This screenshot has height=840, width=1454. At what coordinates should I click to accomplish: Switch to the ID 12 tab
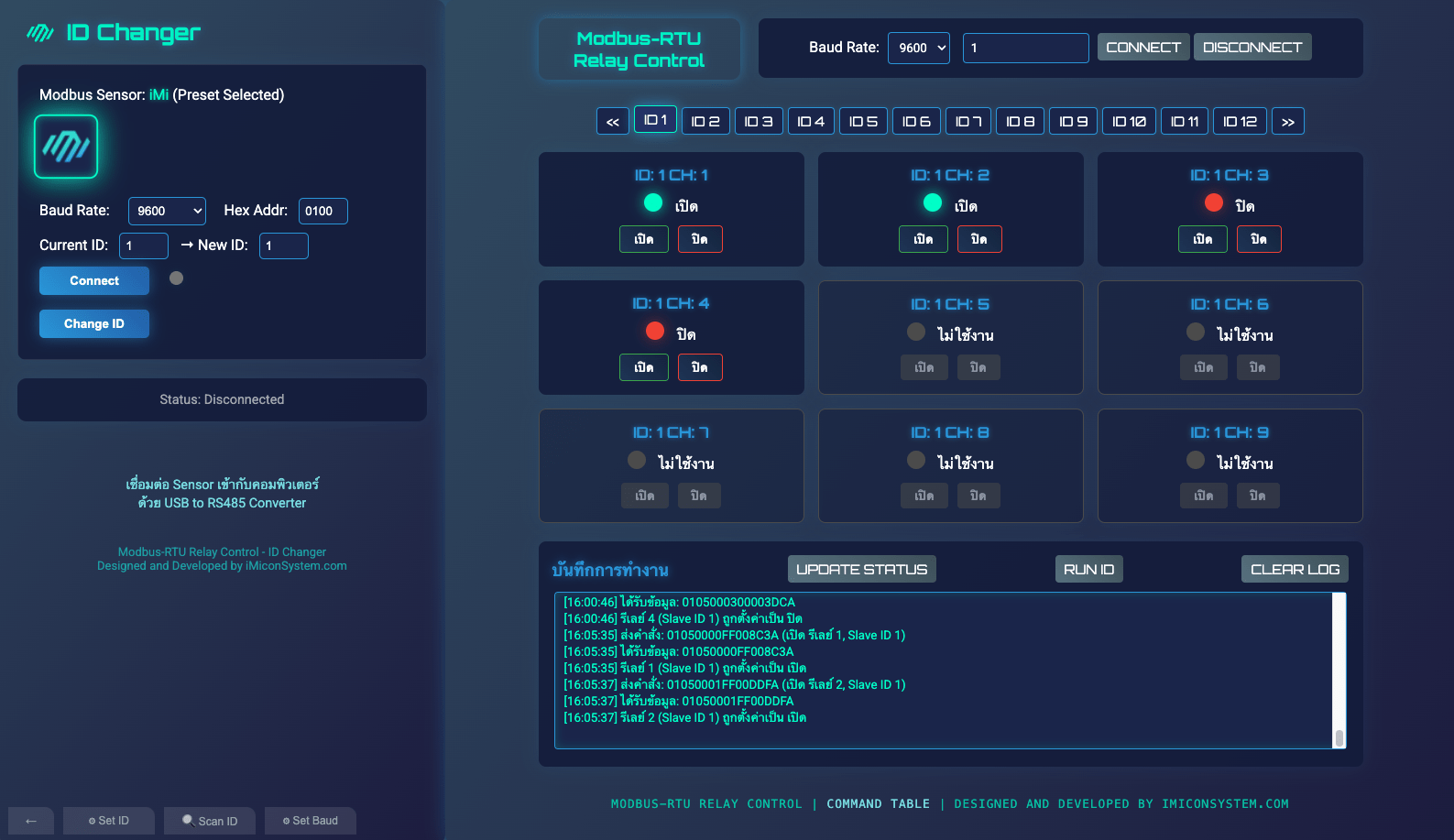point(1240,122)
